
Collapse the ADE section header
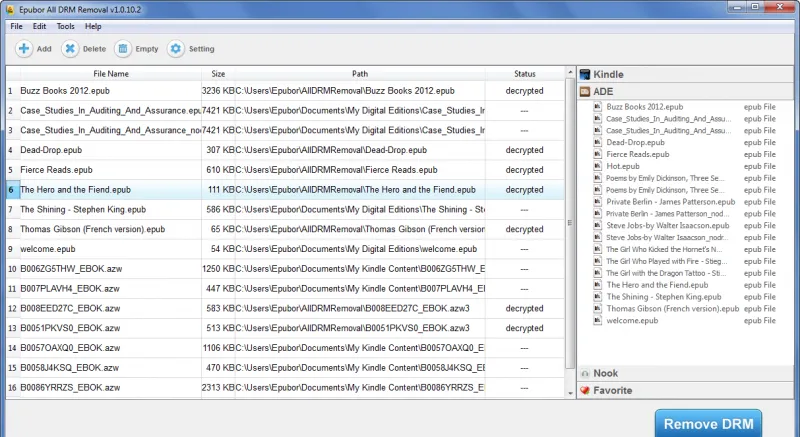click(685, 92)
